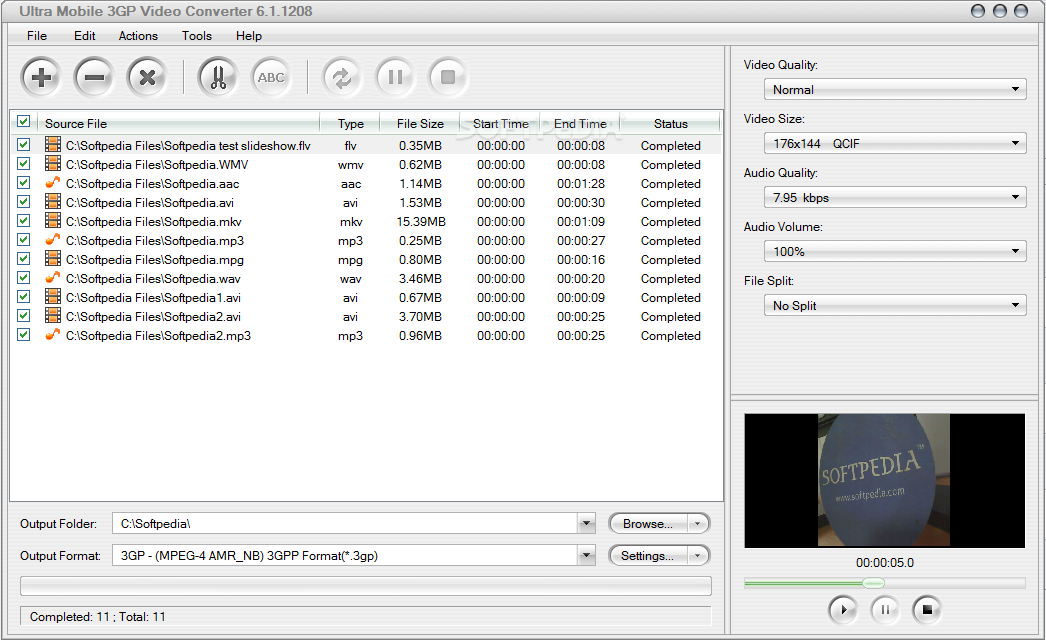The height and width of the screenshot is (640, 1046).
Task: Click film icon of Softpedia2.avi
Action: [x=53, y=316]
